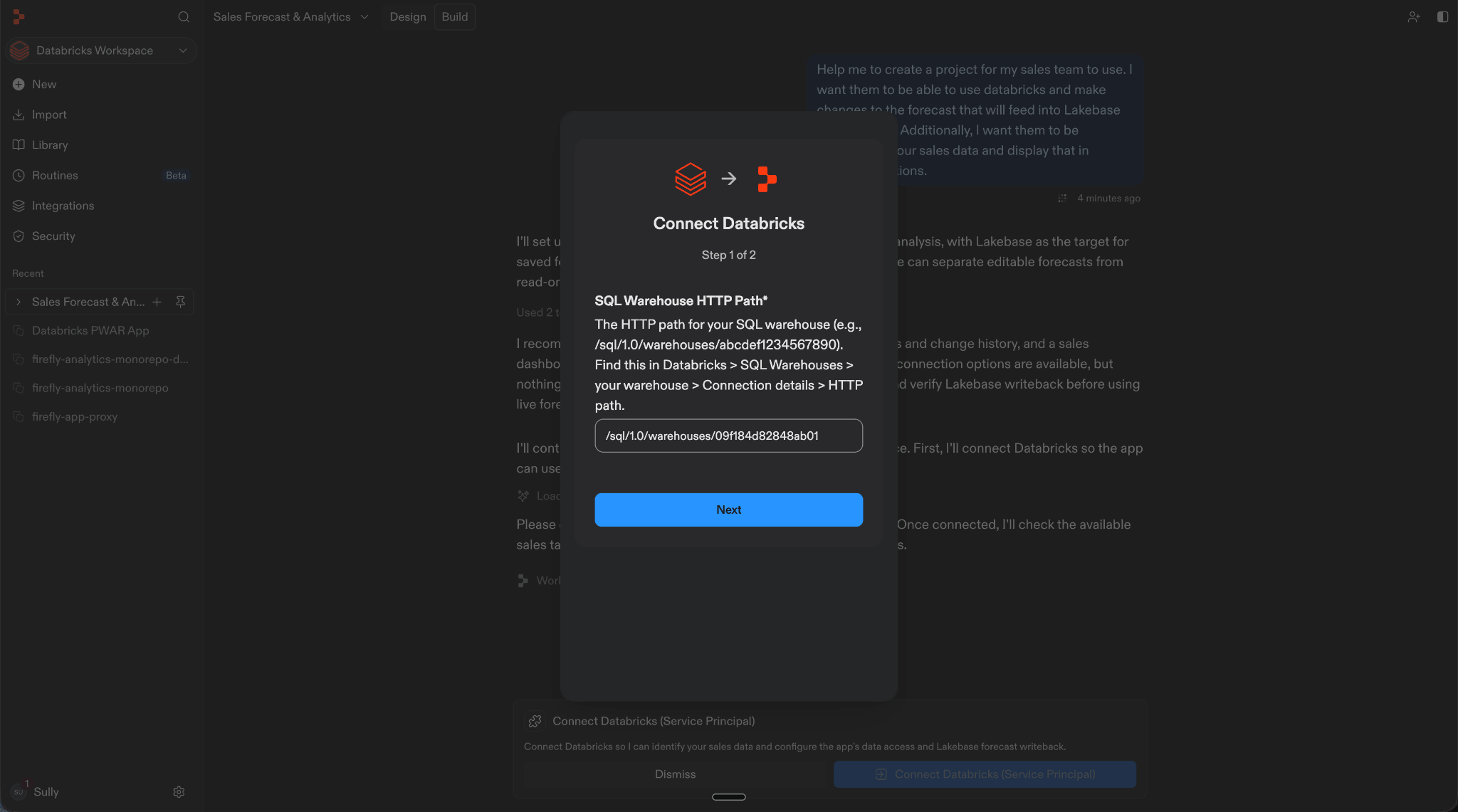Image resolution: width=1458 pixels, height=812 pixels.
Task: Click the Connect Databricks (Service Principal) button
Action: click(x=985, y=774)
